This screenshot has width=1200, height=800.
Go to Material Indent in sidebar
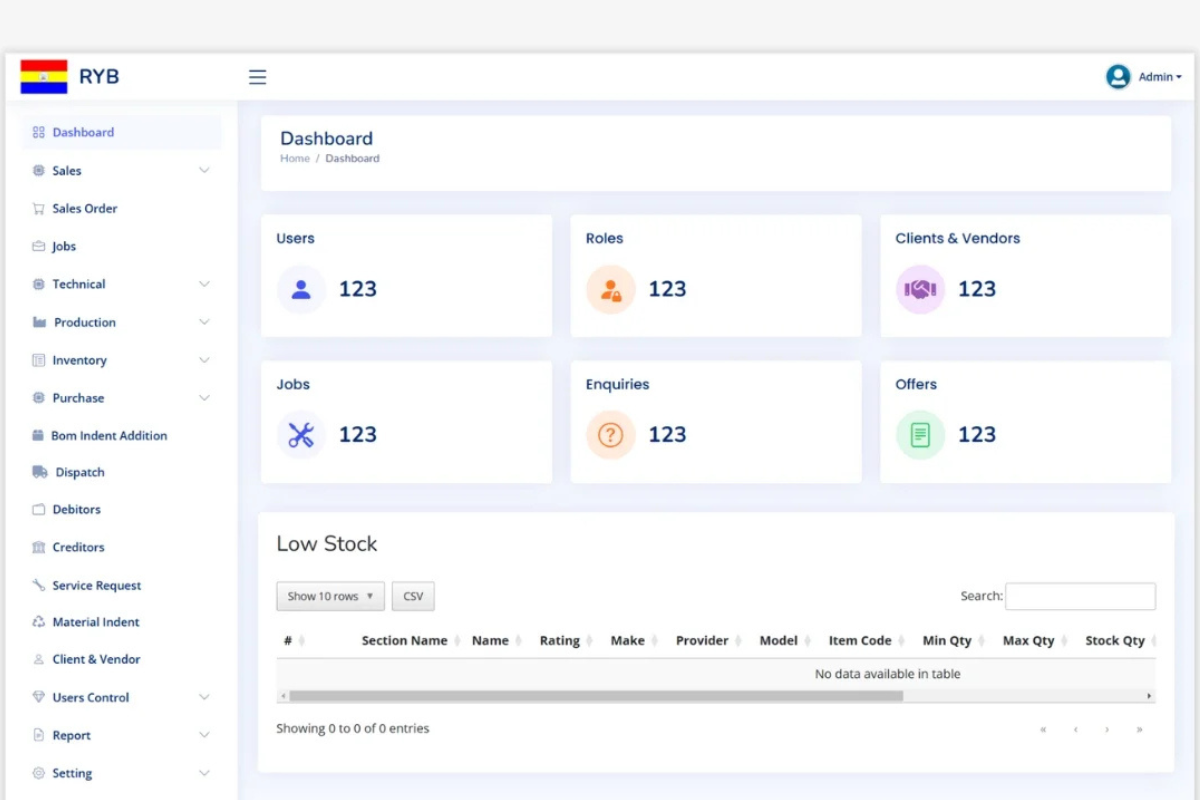pos(95,622)
